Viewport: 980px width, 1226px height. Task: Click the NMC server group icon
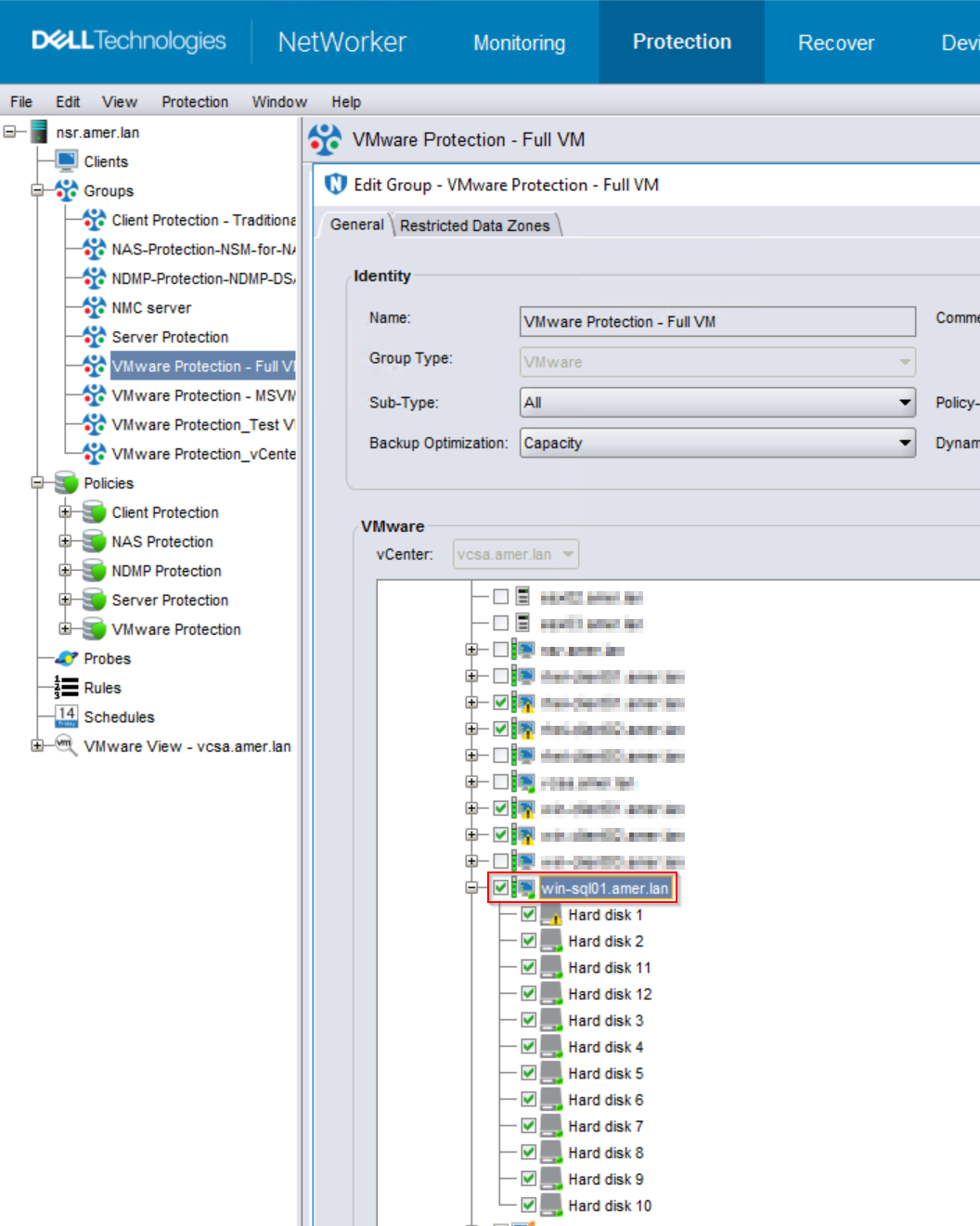[93, 307]
